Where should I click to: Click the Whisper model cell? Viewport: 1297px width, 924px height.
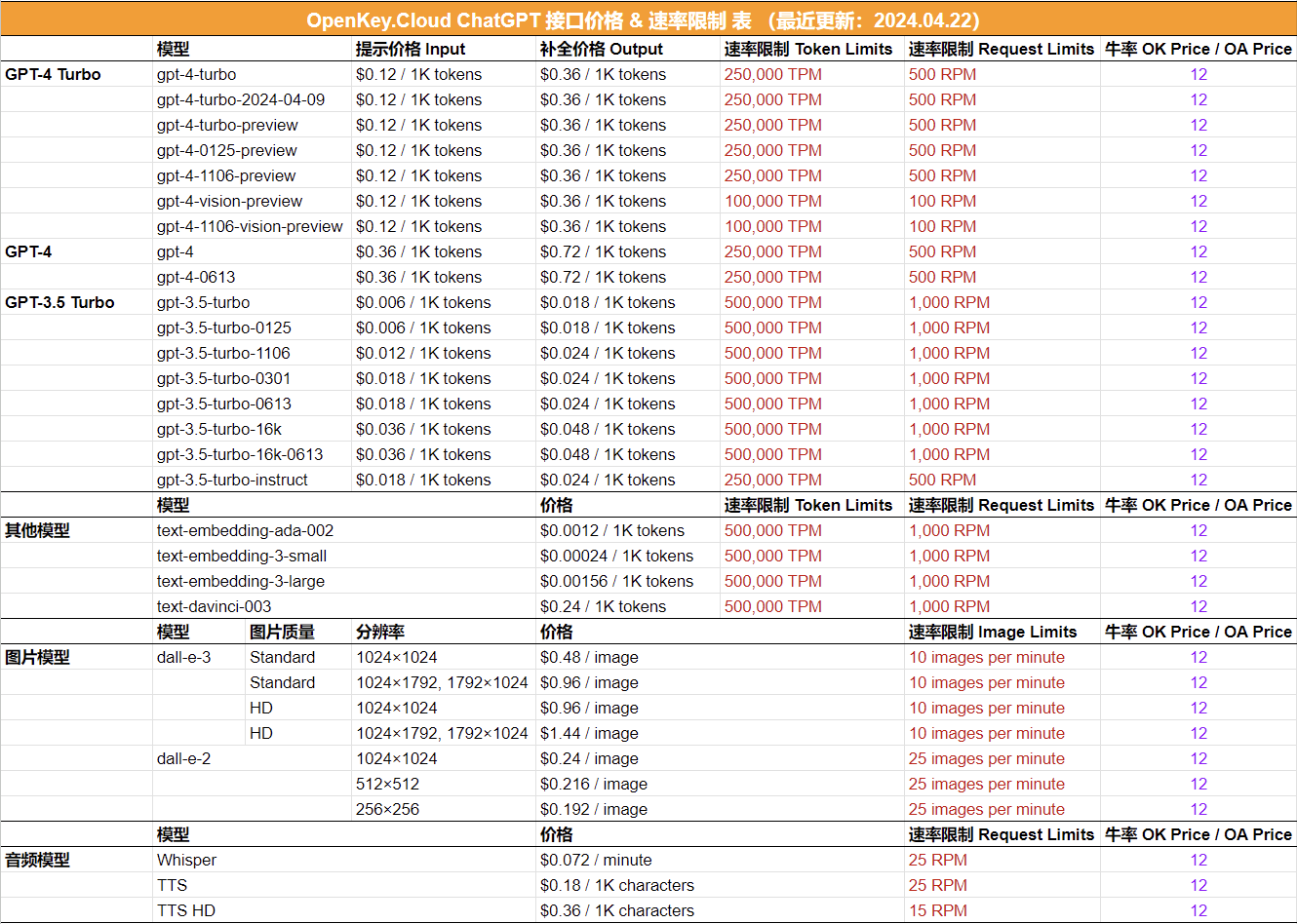point(186,860)
